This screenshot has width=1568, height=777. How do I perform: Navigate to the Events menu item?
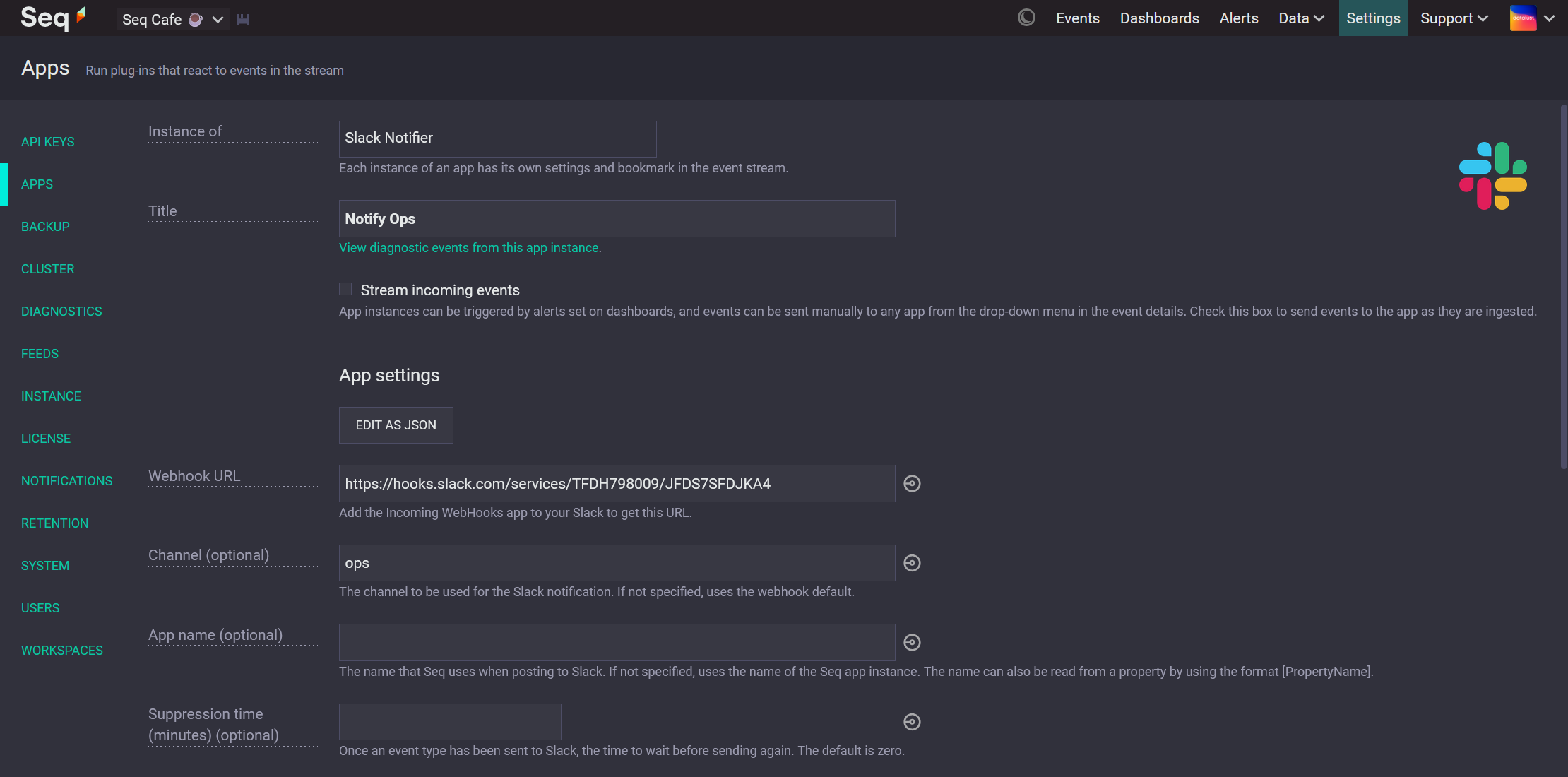pos(1078,18)
